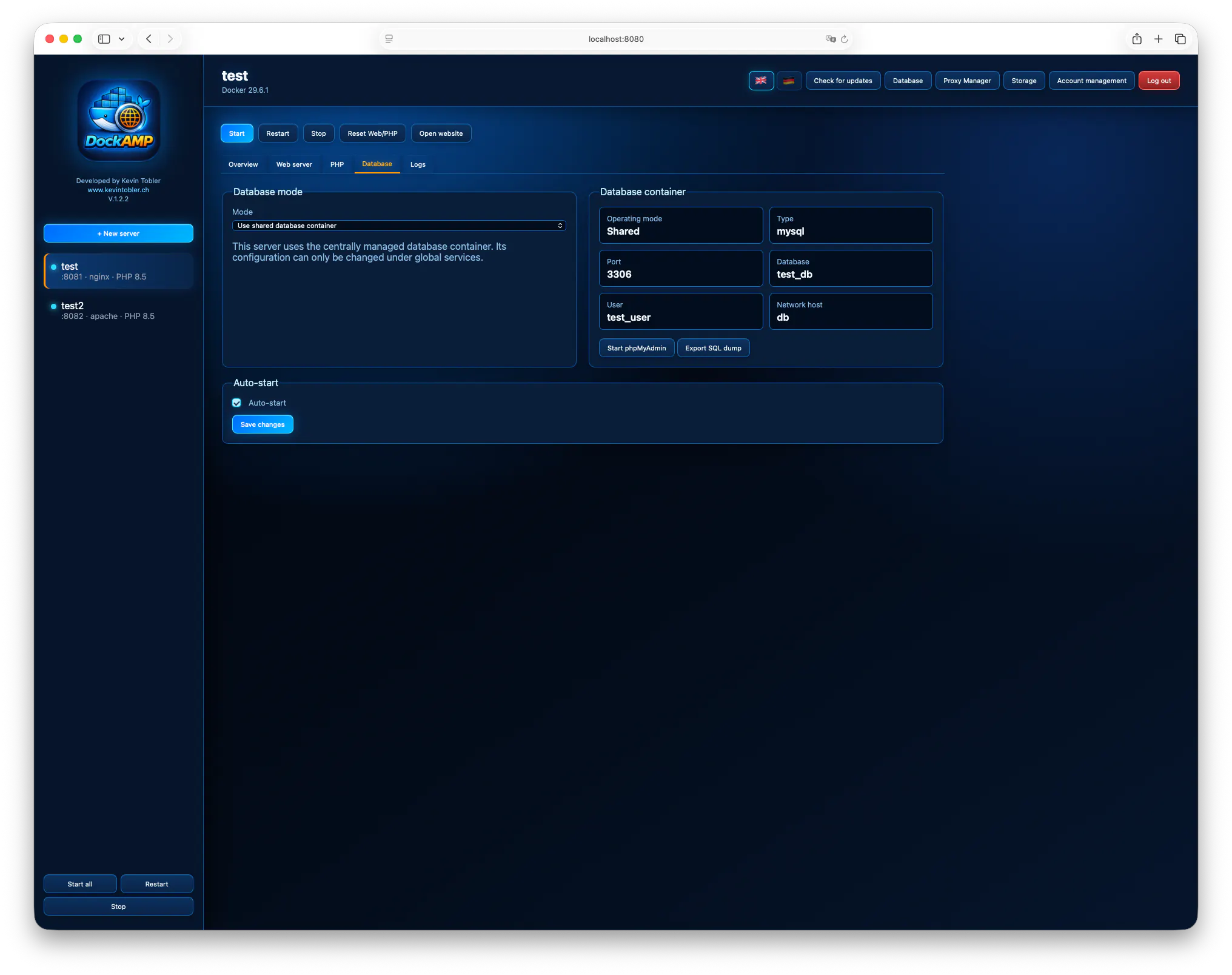Click the Docker 29.6.1 version text
The width and height of the screenshot is (1232, 975).
tap(245, 90)
